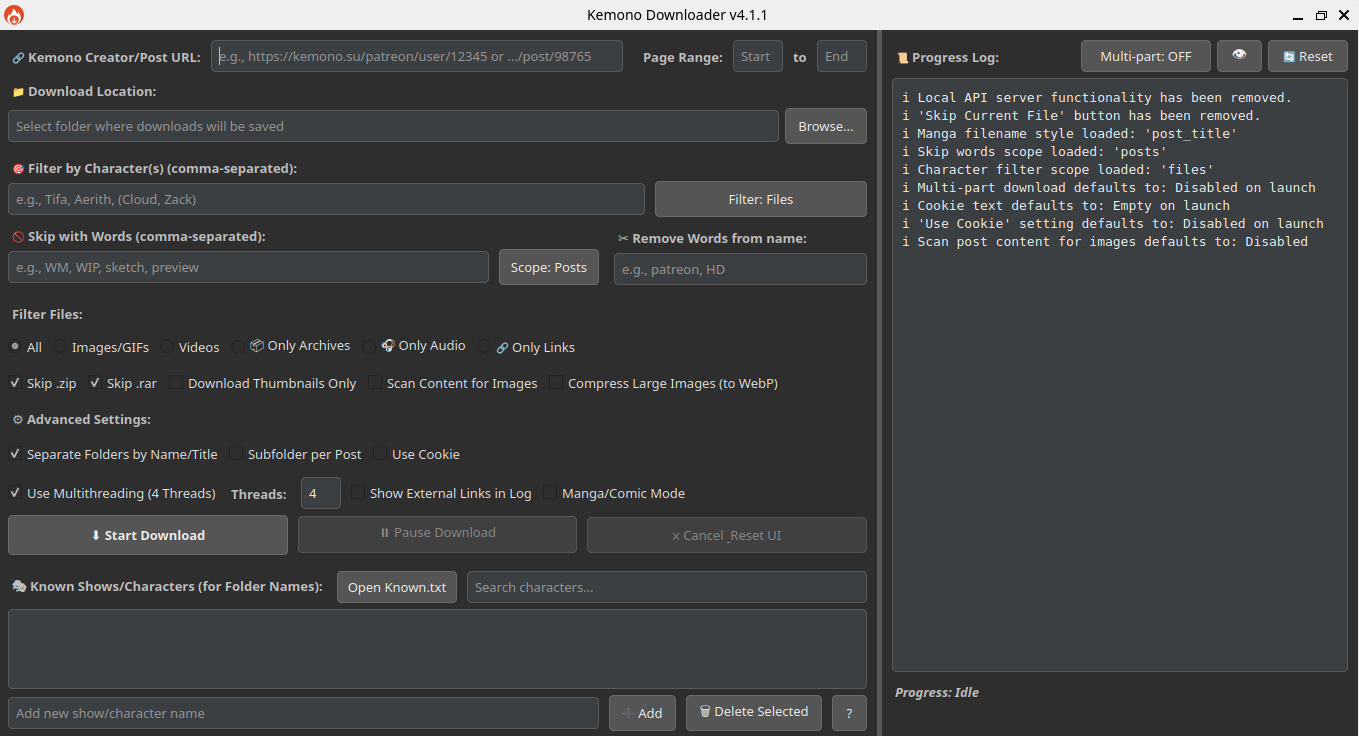
Task: Change the Scope: Posts skip setting
Action: tap(549, 267)
